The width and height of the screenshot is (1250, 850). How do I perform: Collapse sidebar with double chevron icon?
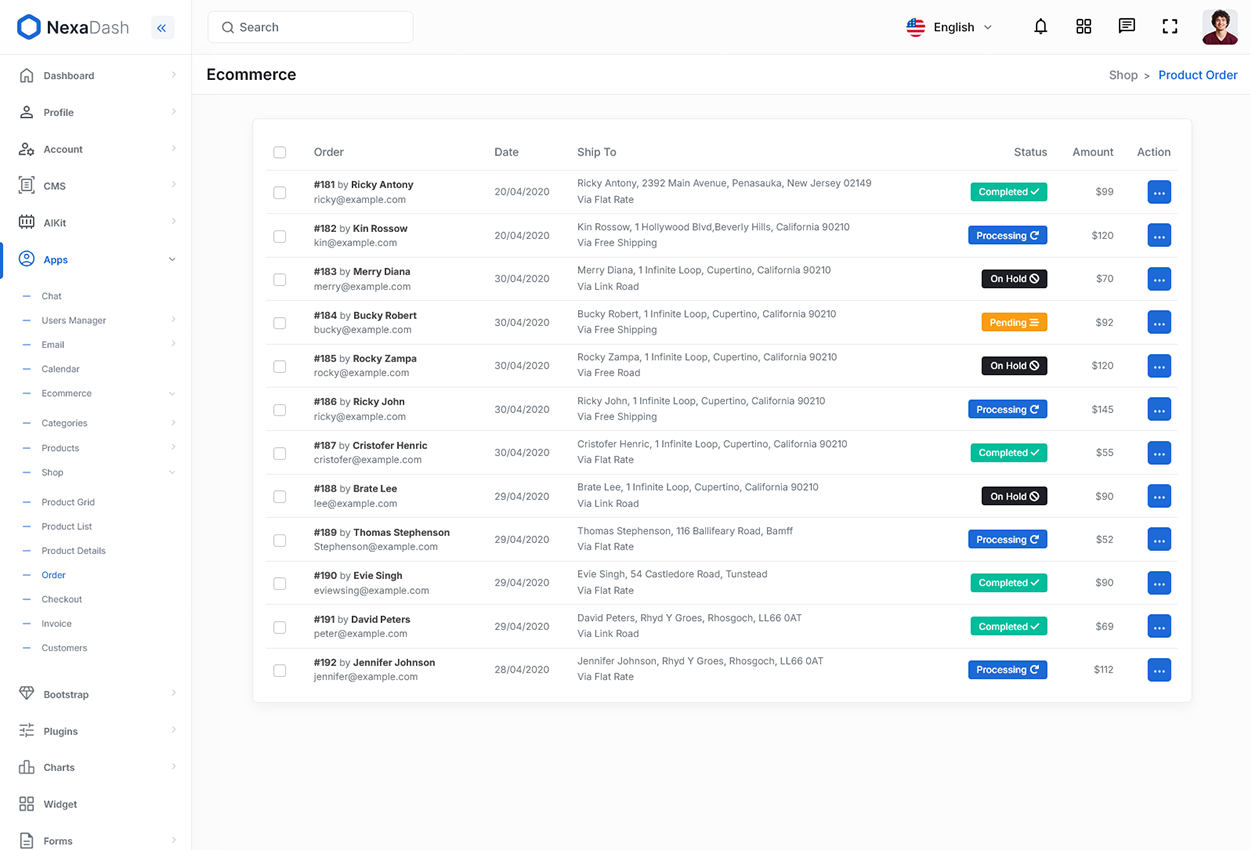coord(162,28)
